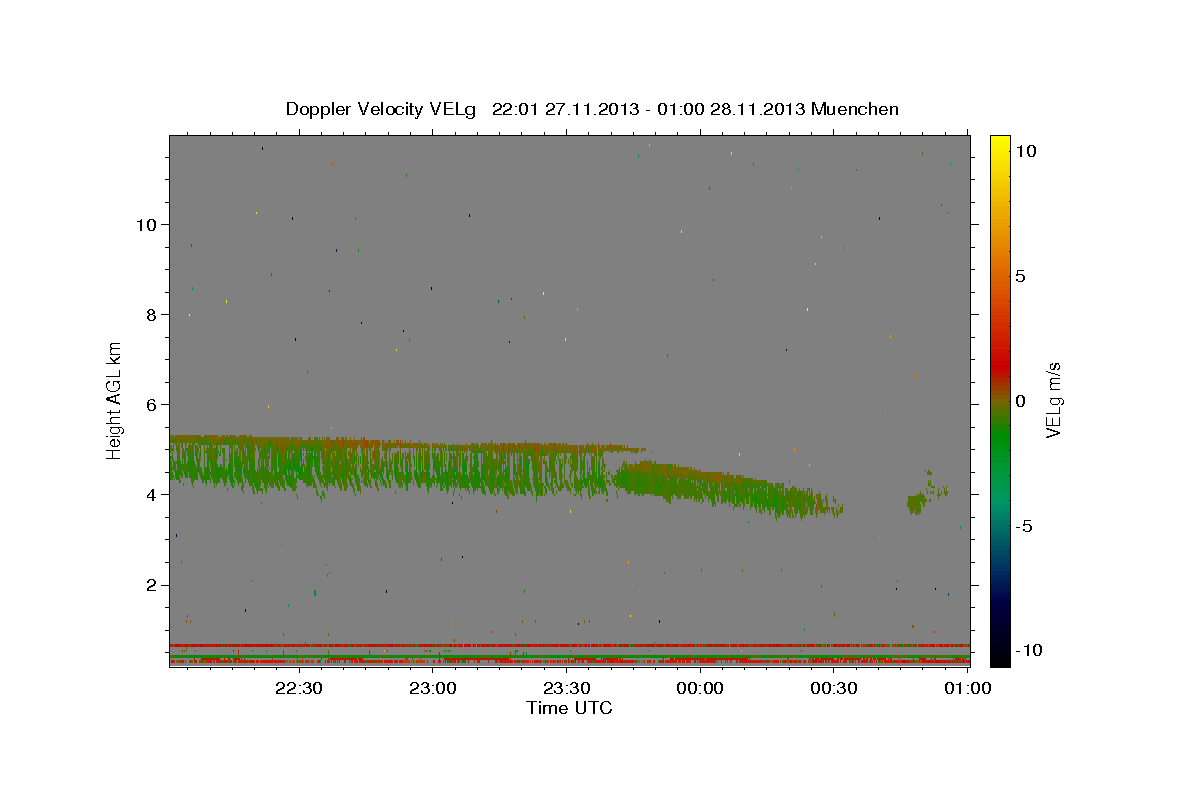Click the 23:30 time tick label
This screenshot has height=800, width=1200.
pyautogui.click(x=566, y=688)
